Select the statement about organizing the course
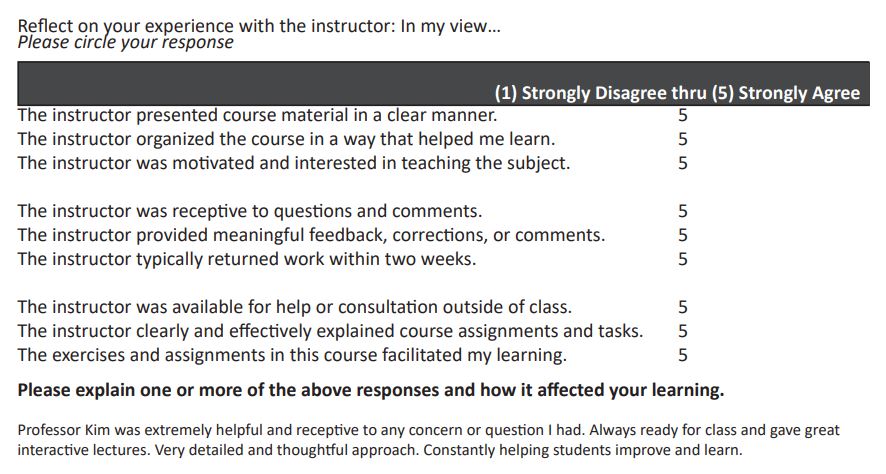886x474 pixels. pos(286,139)
